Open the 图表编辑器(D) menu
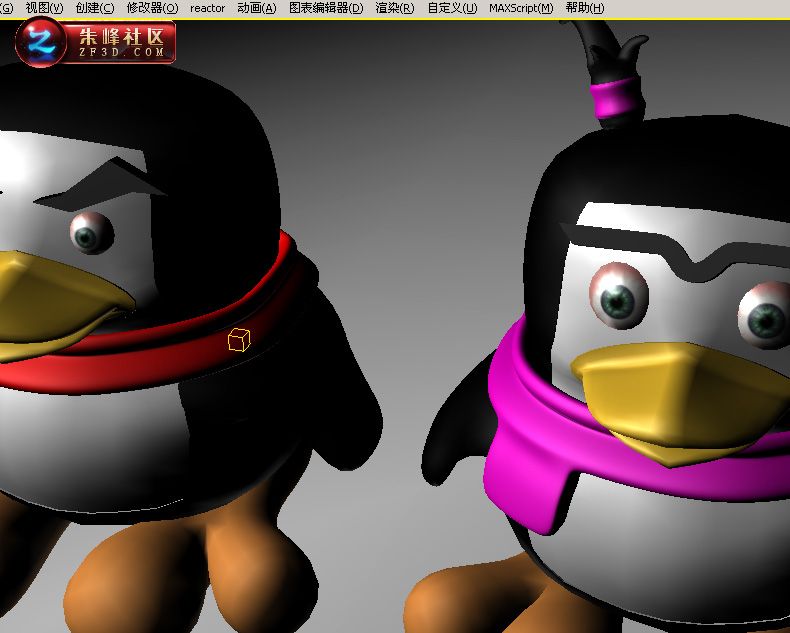The width and height of the screenshot is (790, 633). (x=326, y=8)
